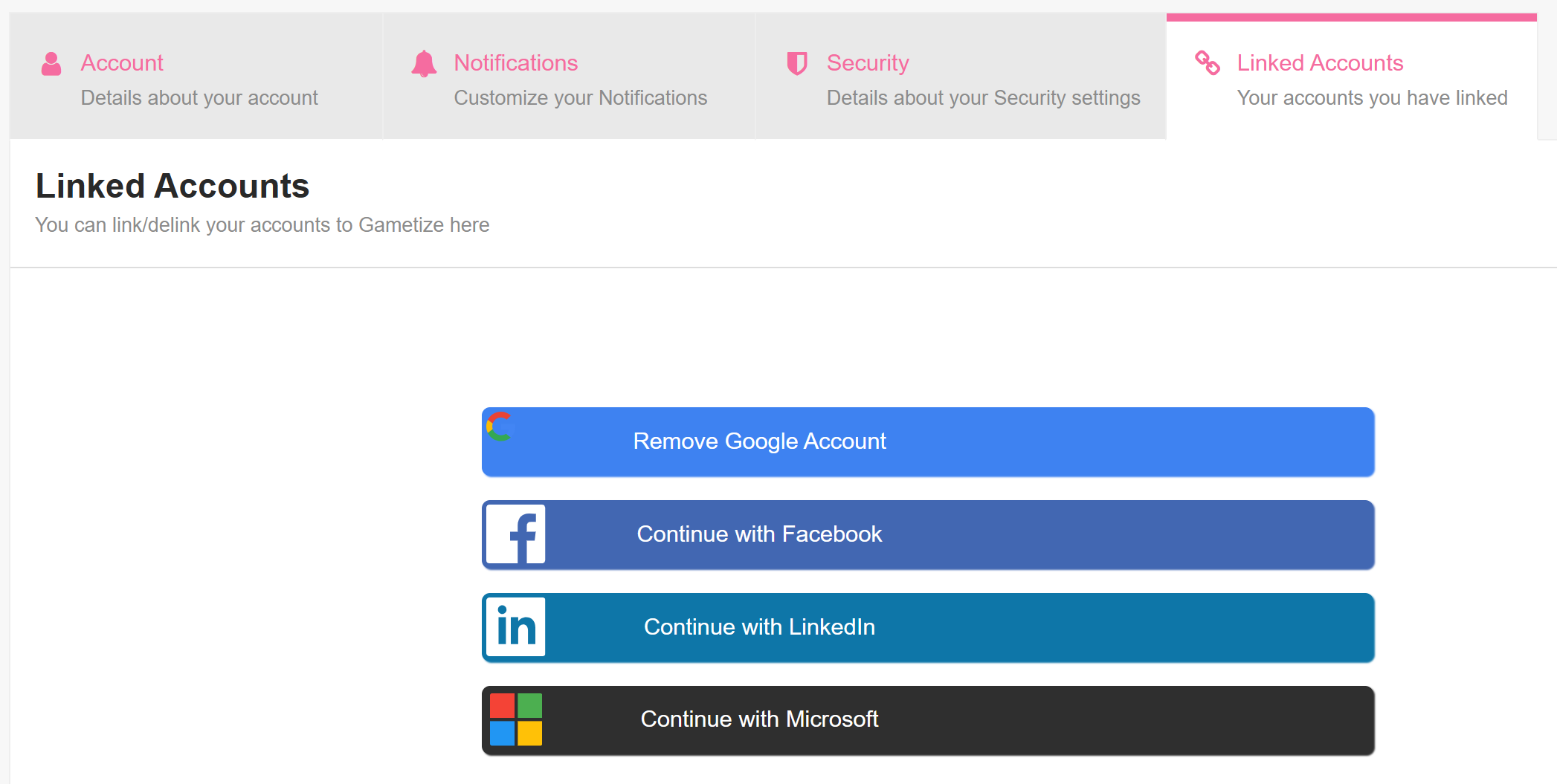Remove the linked Google Account
The width and height of the screenshot is (1557, 784).
click(928, 442)
